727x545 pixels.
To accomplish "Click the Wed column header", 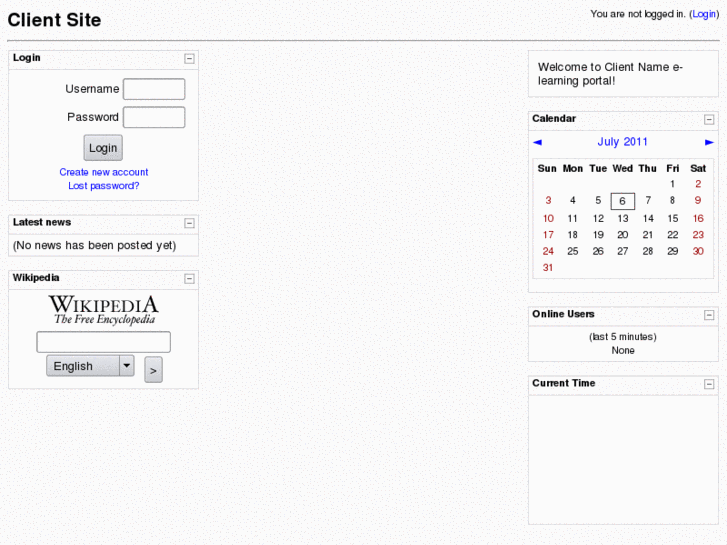I will (x=623, y=168).
